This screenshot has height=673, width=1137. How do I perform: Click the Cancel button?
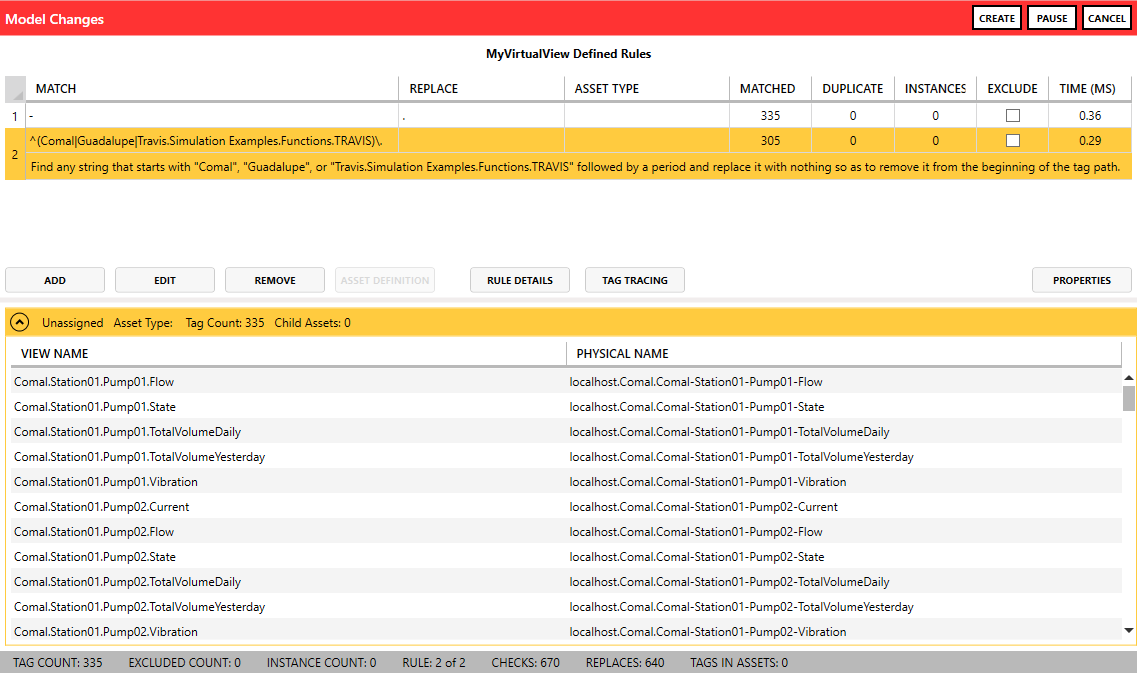[1106, 18]
